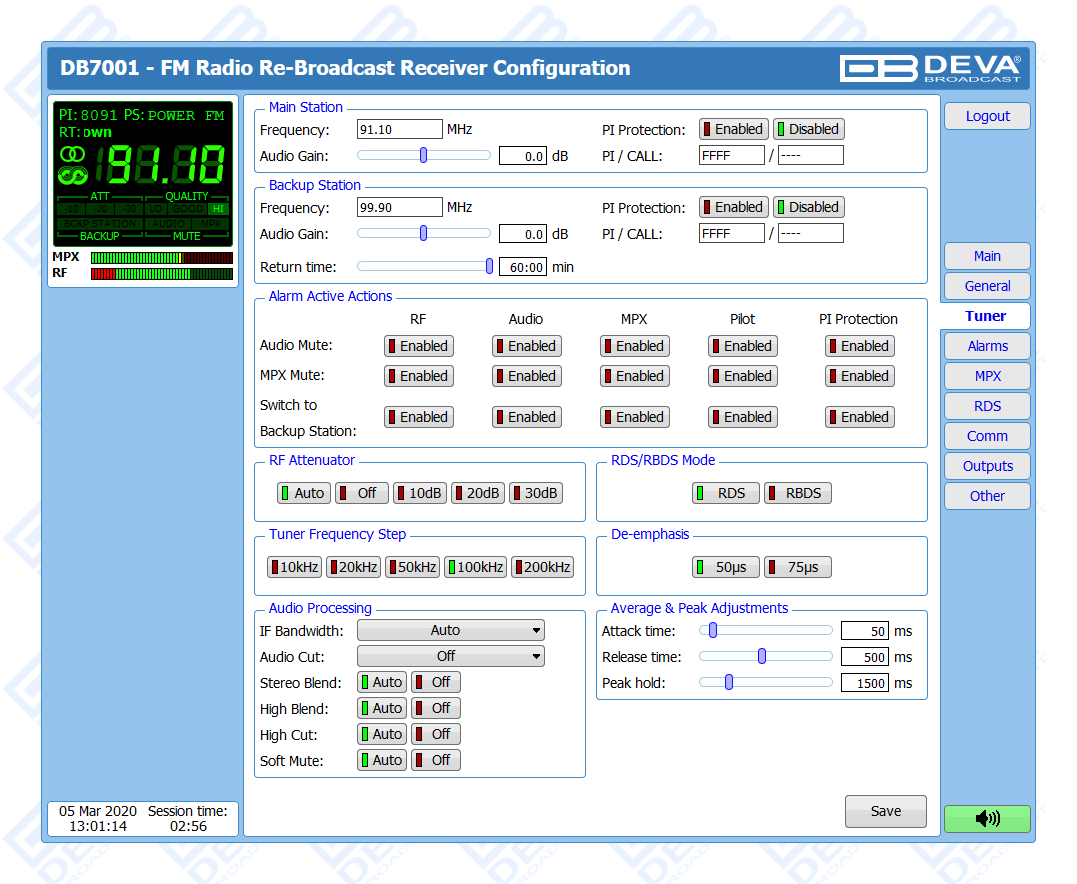Click the RF level meter bar
The image size is (1077, 884).
pyautogui.click(x=161, y=273)
